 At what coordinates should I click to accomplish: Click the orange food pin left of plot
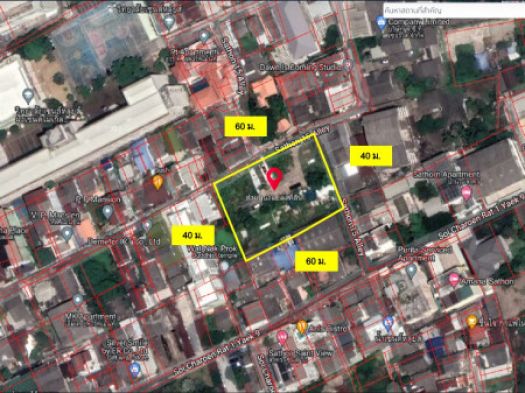point(158,182)
